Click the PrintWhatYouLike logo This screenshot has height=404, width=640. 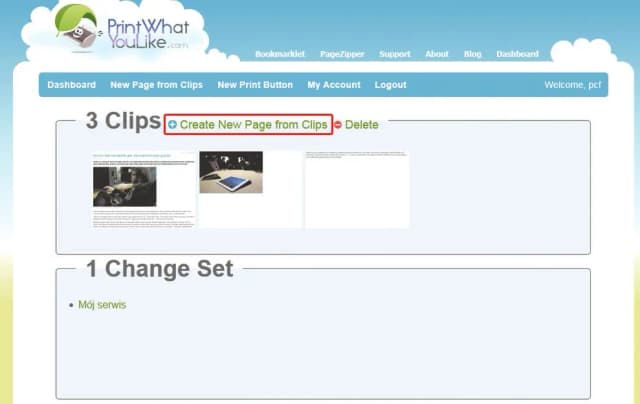(122, 28)
